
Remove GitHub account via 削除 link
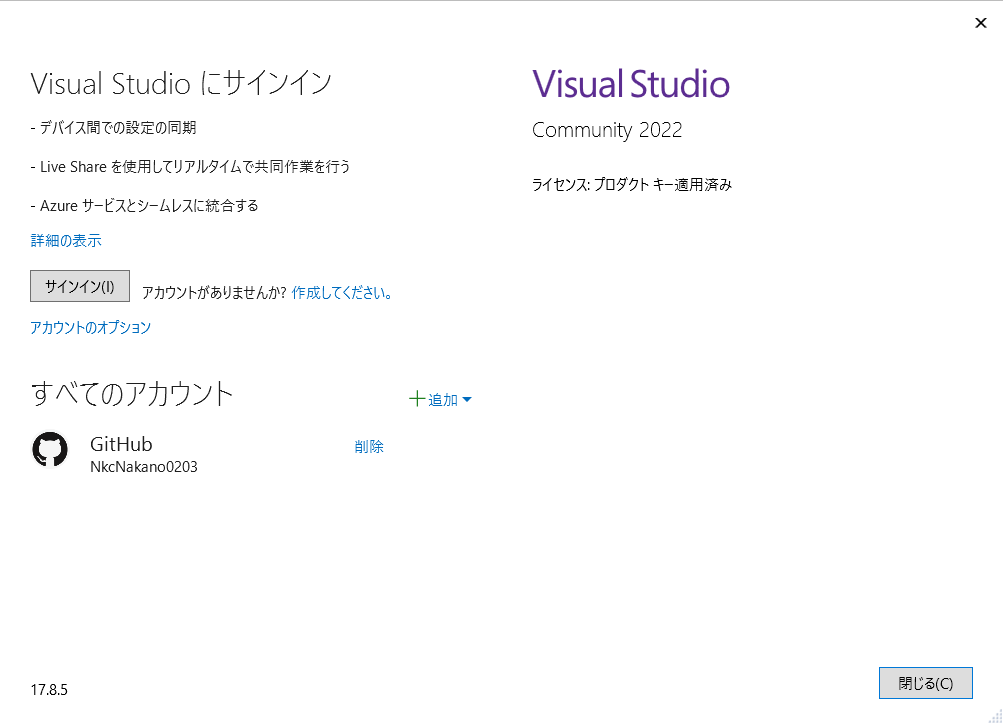click(368, 447)
